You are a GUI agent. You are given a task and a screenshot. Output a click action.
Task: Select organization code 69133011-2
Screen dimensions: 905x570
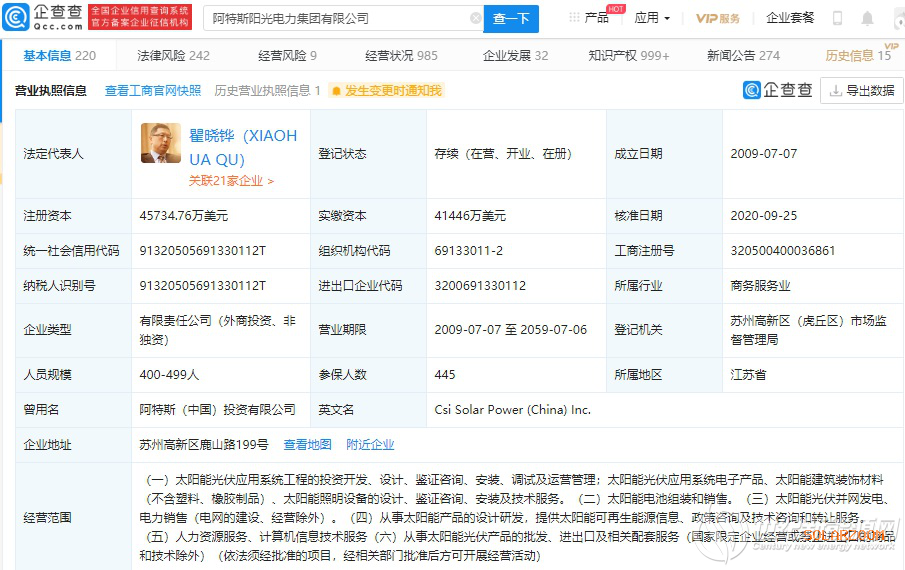pyautogui.click(x=469, y=250)
